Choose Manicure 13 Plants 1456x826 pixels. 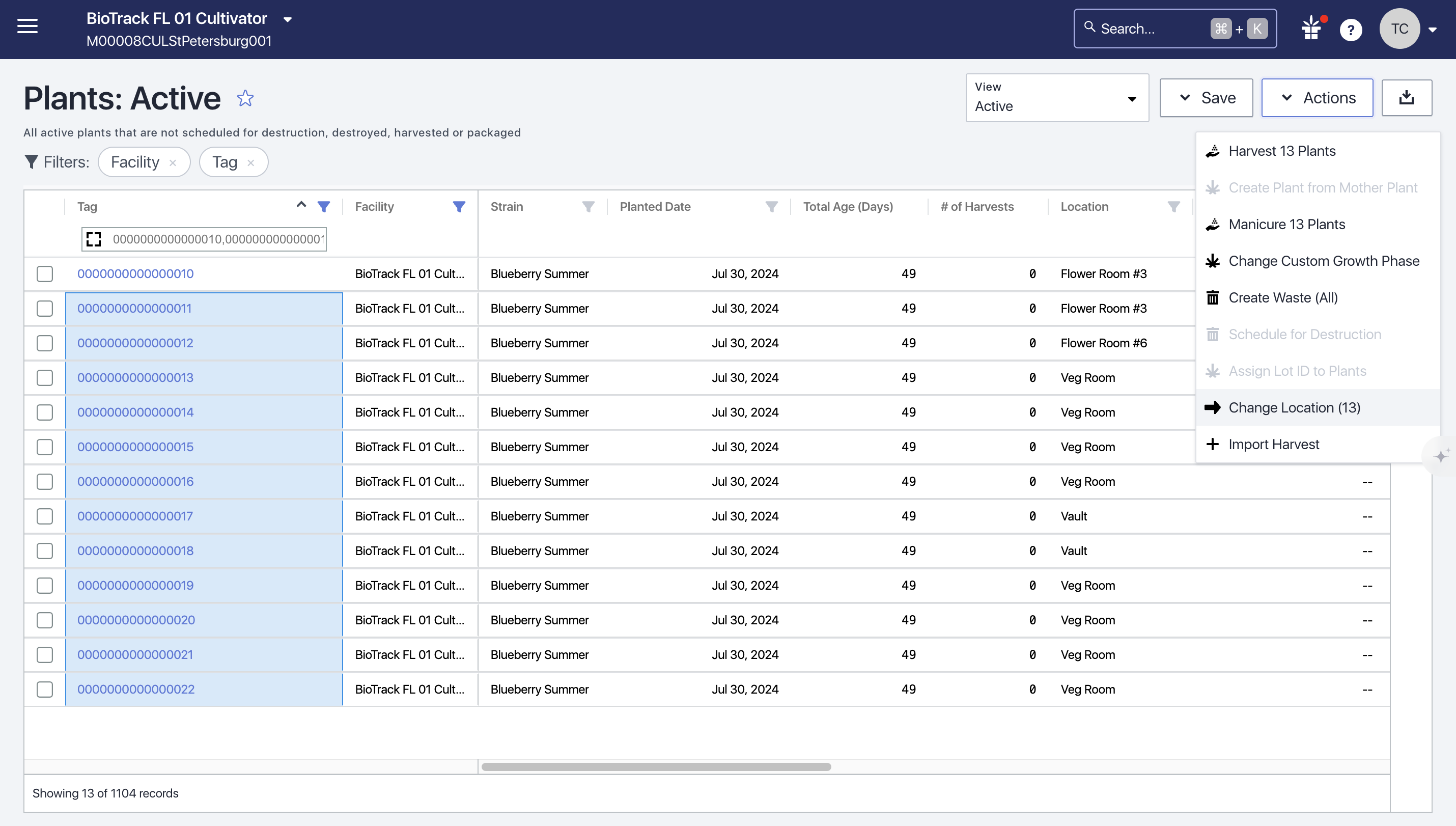(x=1318, y=224)
